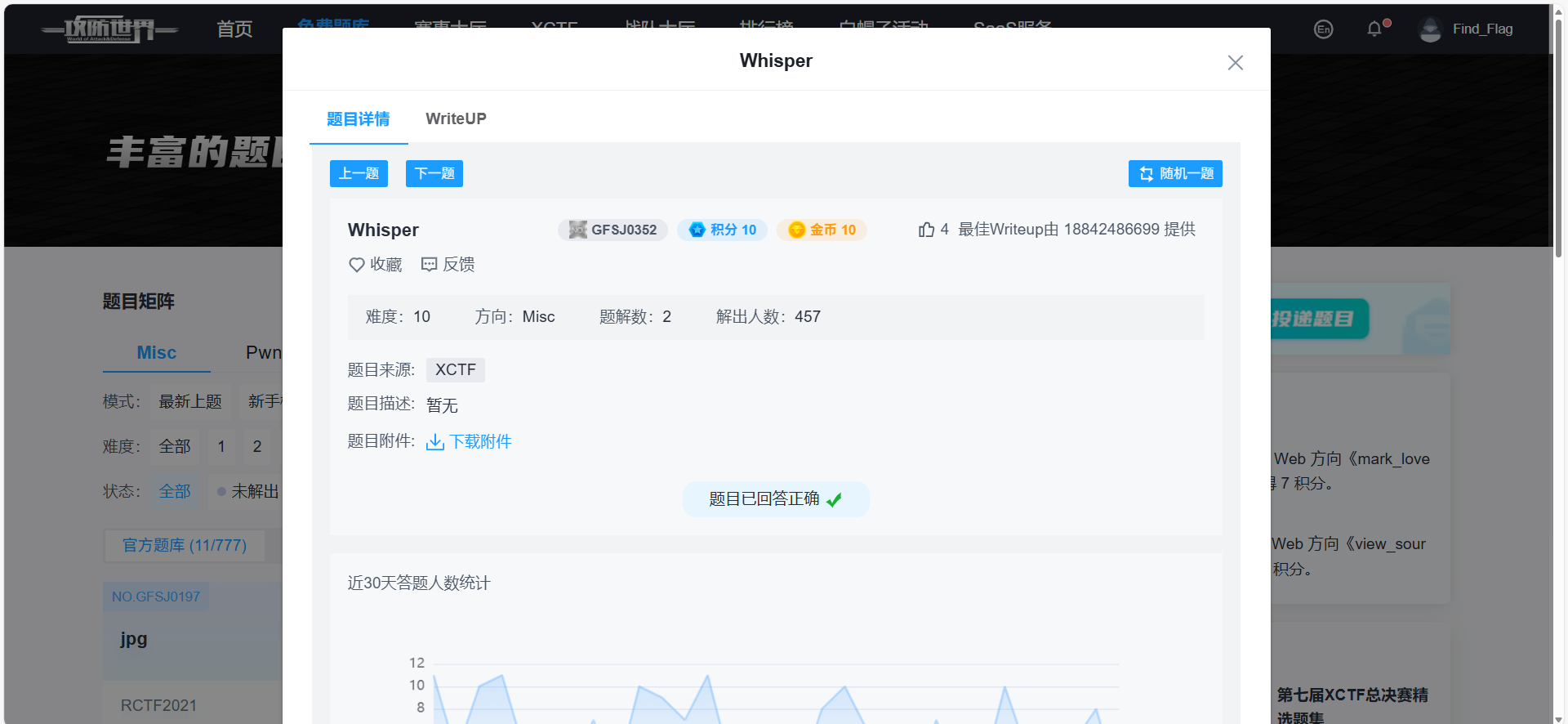Switch language with the En icon
This screenshot has height=724, width=1568.
(x=1323, y=29)
